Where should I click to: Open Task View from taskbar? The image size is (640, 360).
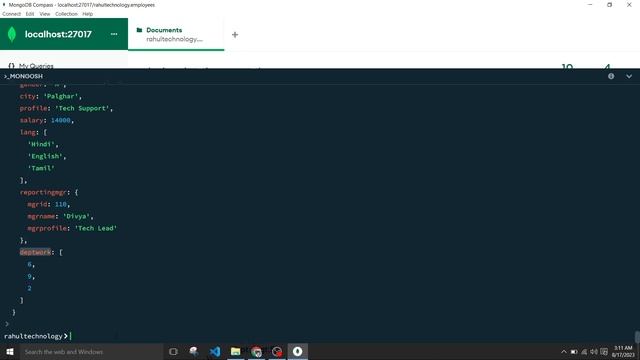tap(173, 351)
